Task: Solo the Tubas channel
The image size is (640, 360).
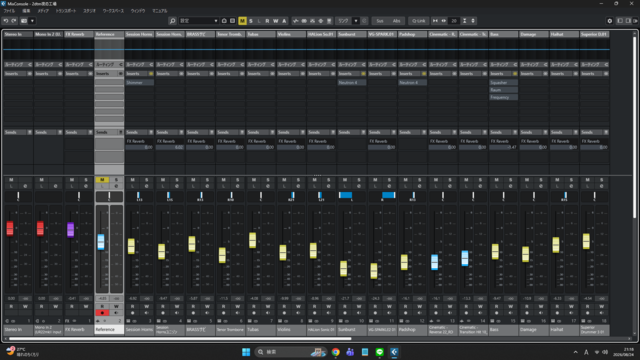Action: point(268,180)
